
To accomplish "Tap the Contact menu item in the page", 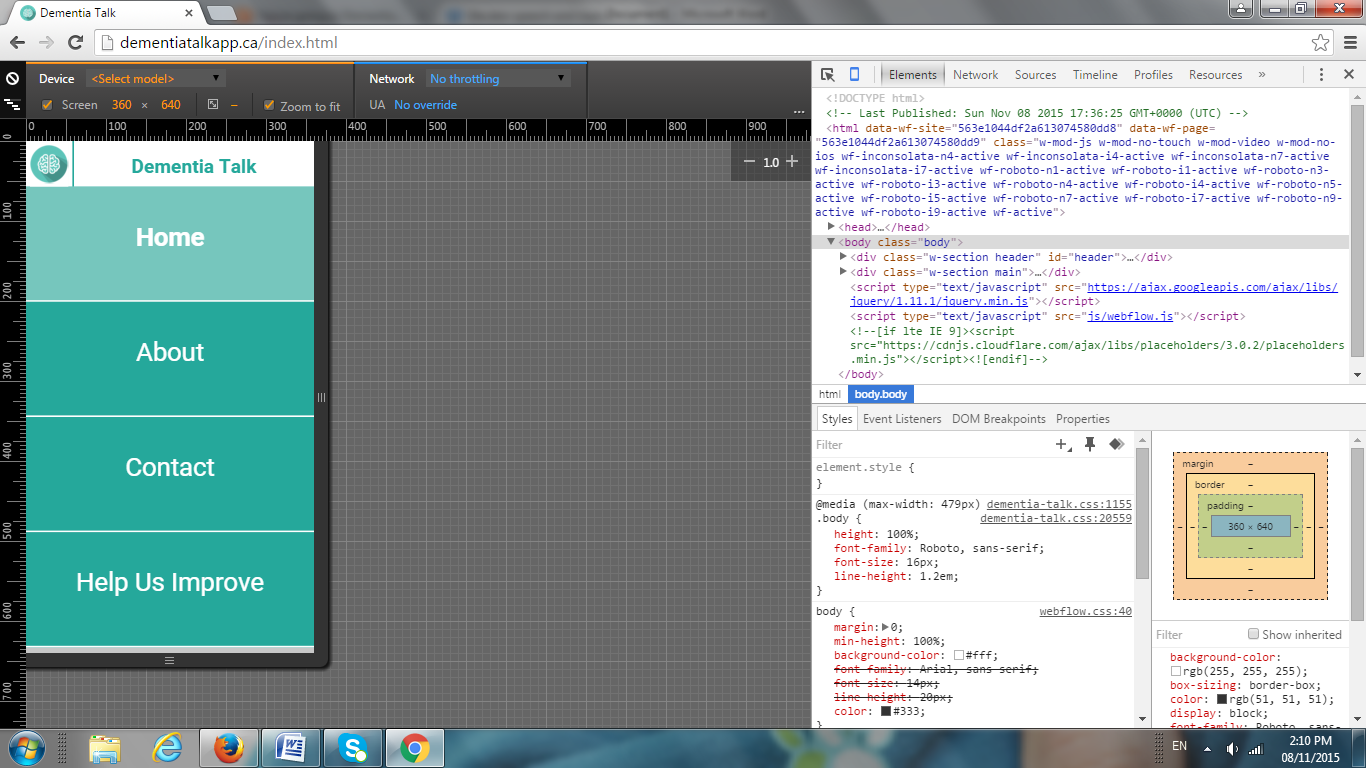I will pyautogui.click(x=170, y=473).
